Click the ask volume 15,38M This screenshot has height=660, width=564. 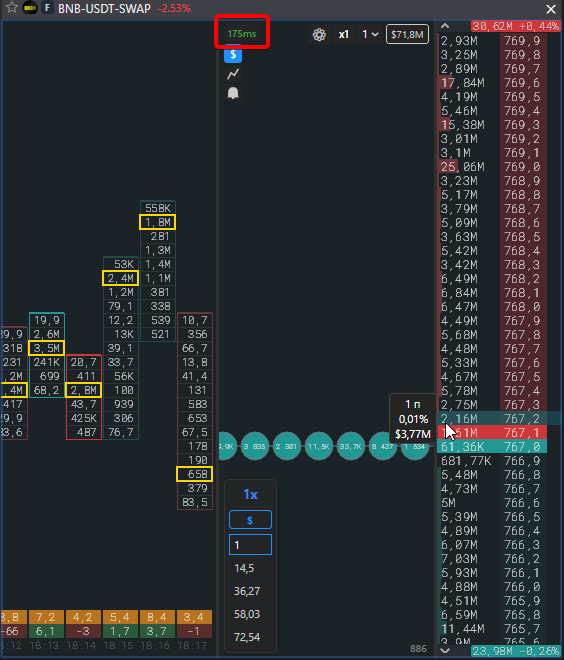[463, 125]
